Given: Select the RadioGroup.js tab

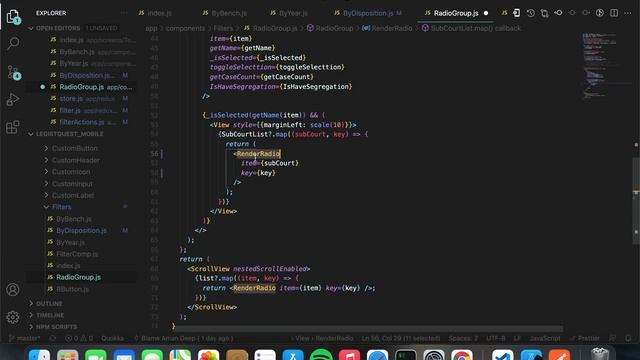Looking at the screenshot, I should coord(456,13).
